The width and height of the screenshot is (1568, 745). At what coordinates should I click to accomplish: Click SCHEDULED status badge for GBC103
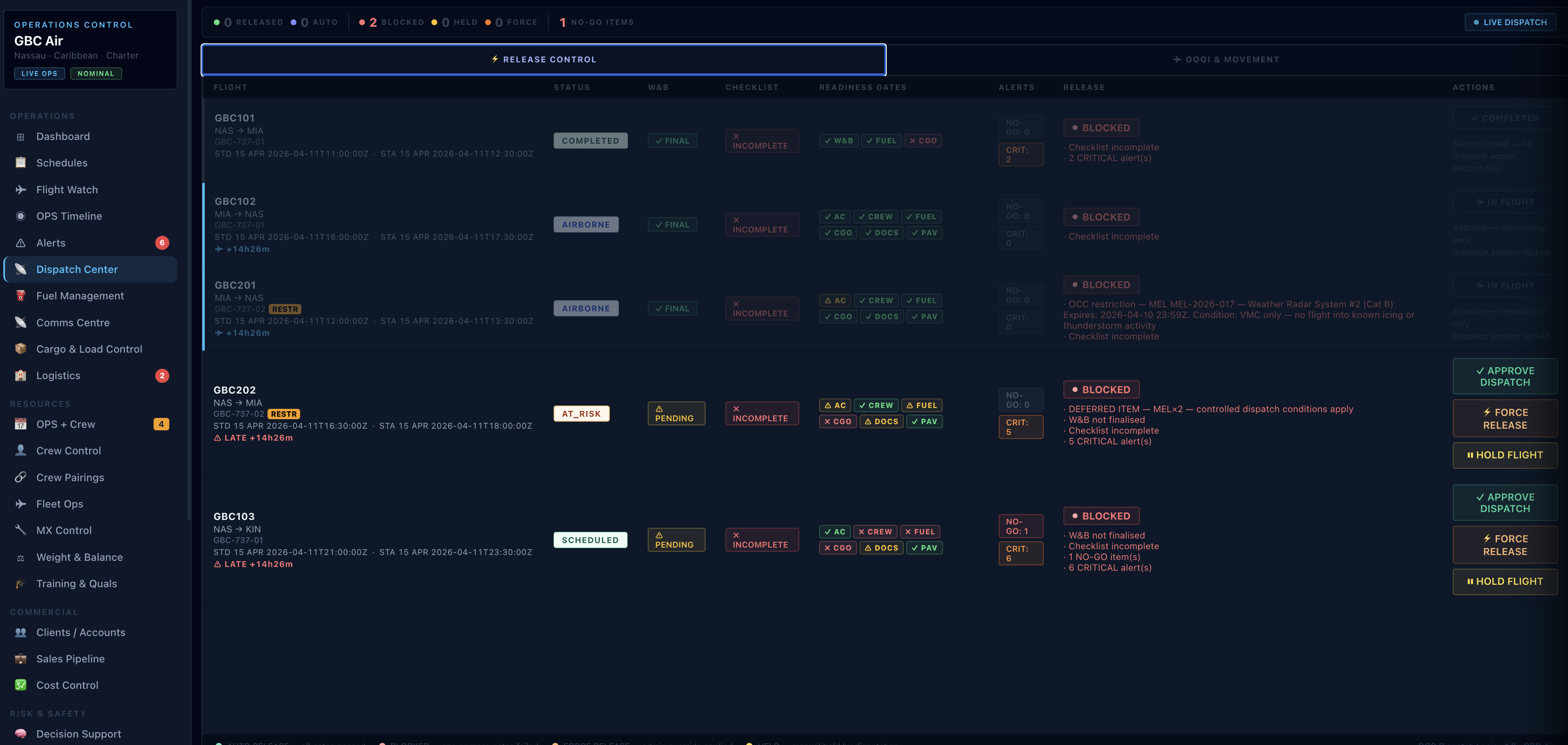[x=590, y=541]
